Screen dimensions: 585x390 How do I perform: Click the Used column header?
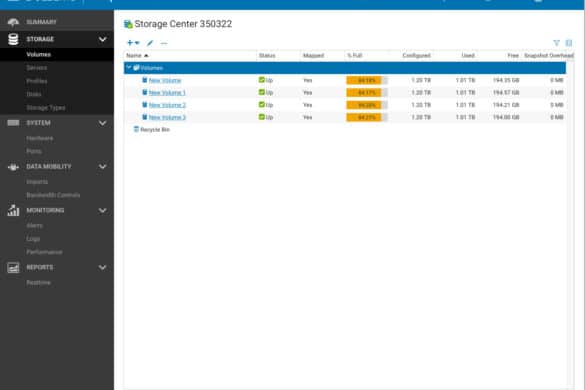[468, 56]
